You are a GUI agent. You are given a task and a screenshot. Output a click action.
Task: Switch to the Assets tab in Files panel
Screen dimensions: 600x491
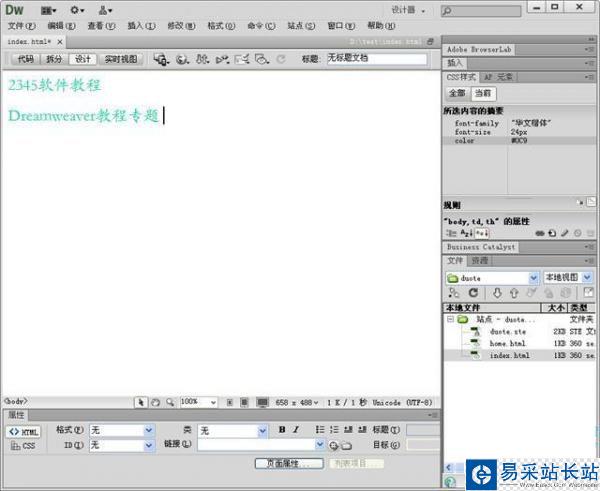click(479, 261)
